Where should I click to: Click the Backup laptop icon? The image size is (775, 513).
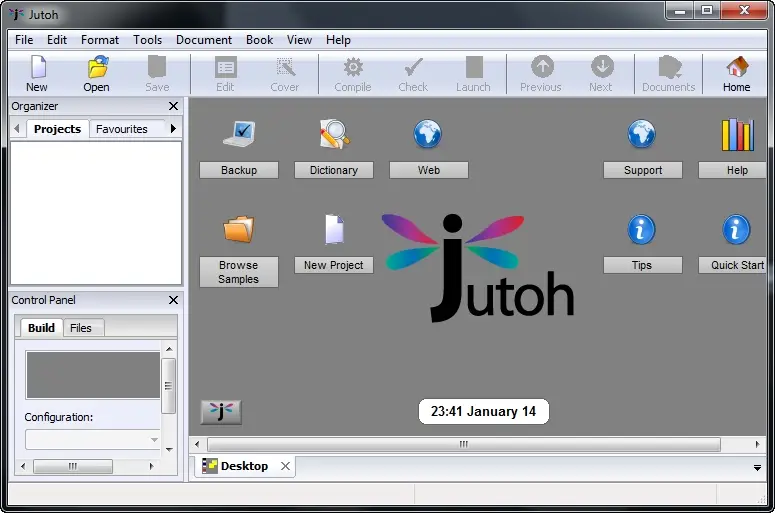point(239,134)
